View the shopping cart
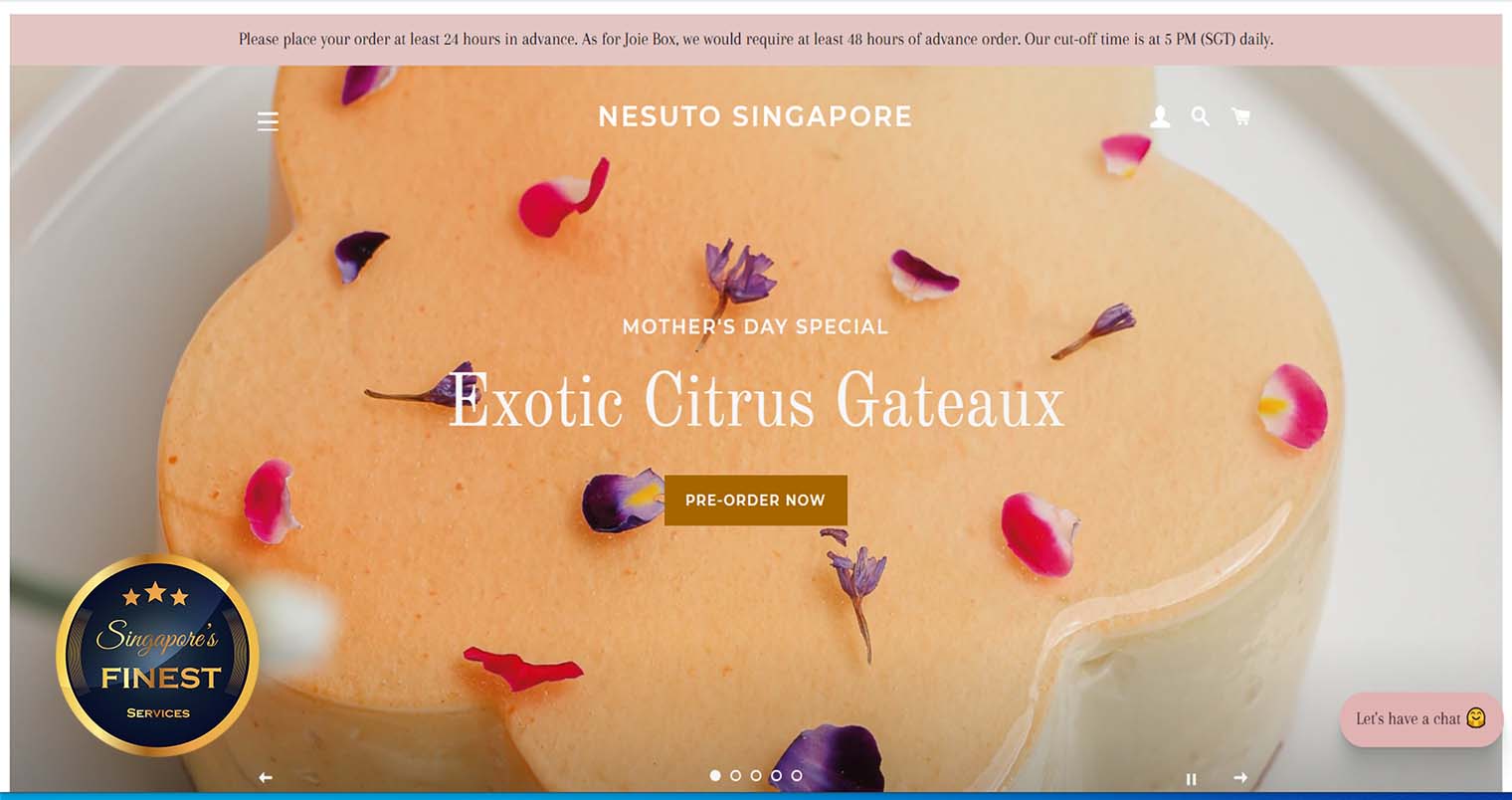The height and width of the screenshot is (800, 1512). [1240, 116]
